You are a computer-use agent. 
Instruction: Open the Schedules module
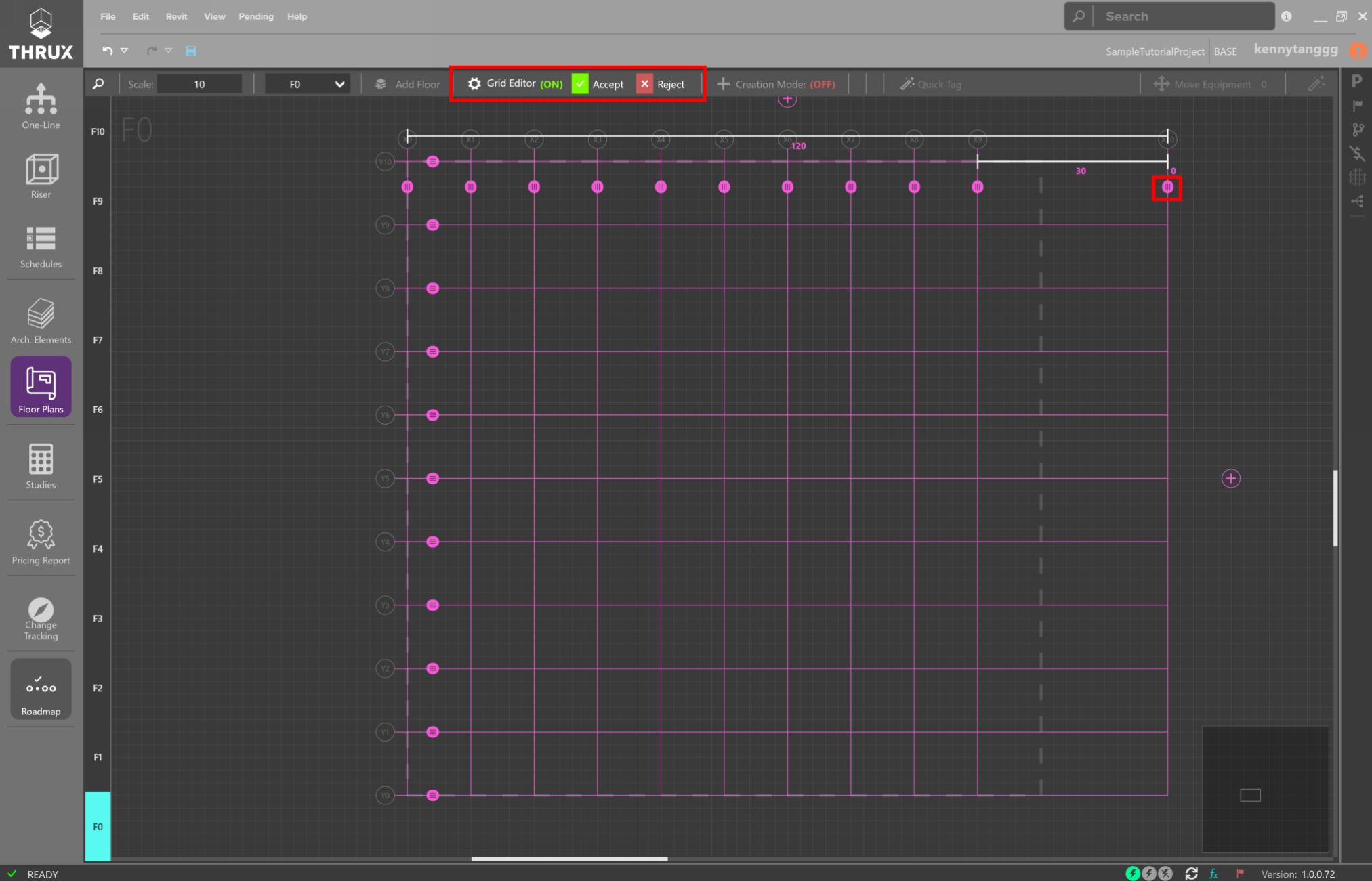pyautogui.click(x=41, y=247)
